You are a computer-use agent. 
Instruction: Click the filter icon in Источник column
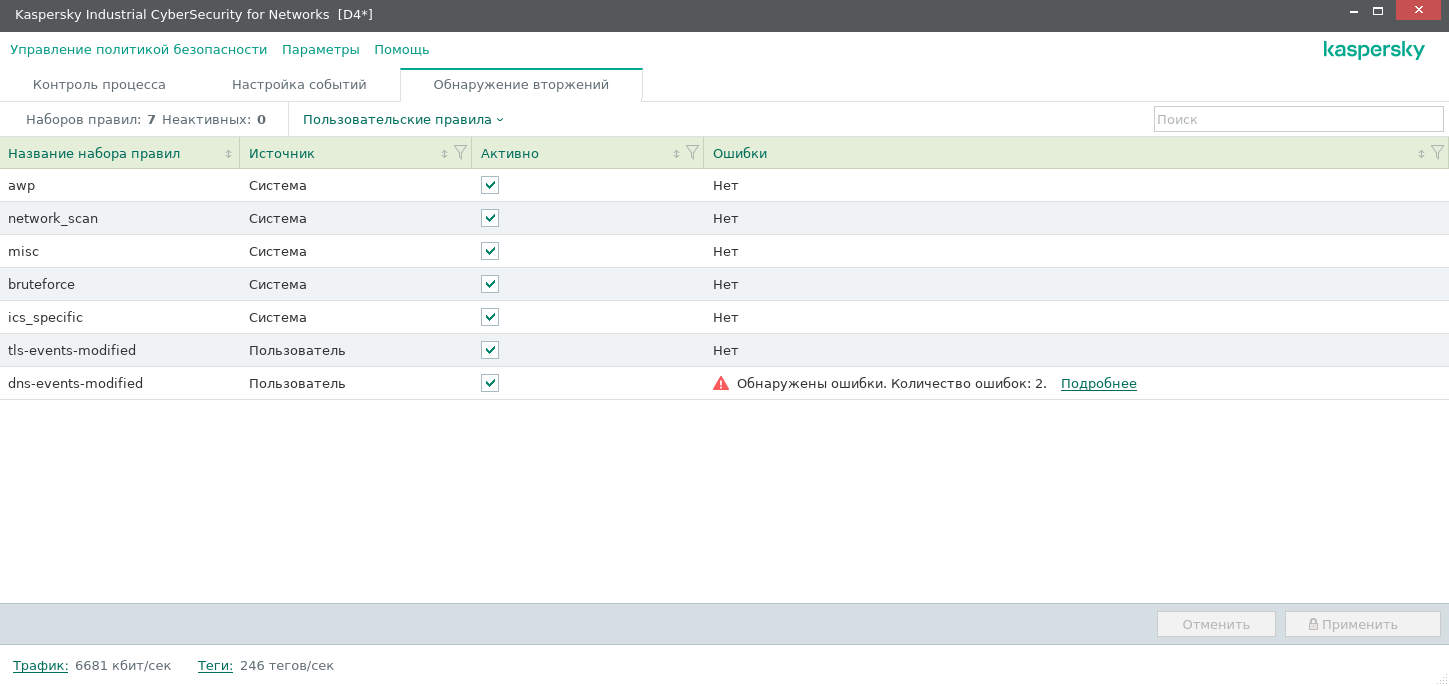click(460, 153)
